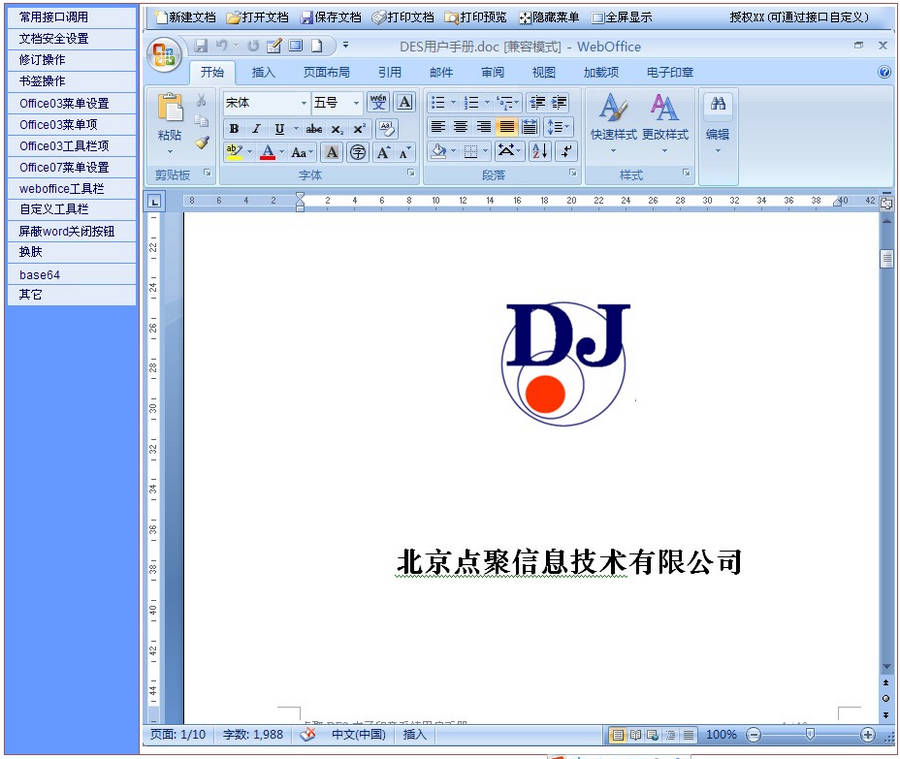The height and width of the screenshot is (759, 900).
Task: Click the sort A-Z icon
Action: pyautogui.click(x=540, y=152)
